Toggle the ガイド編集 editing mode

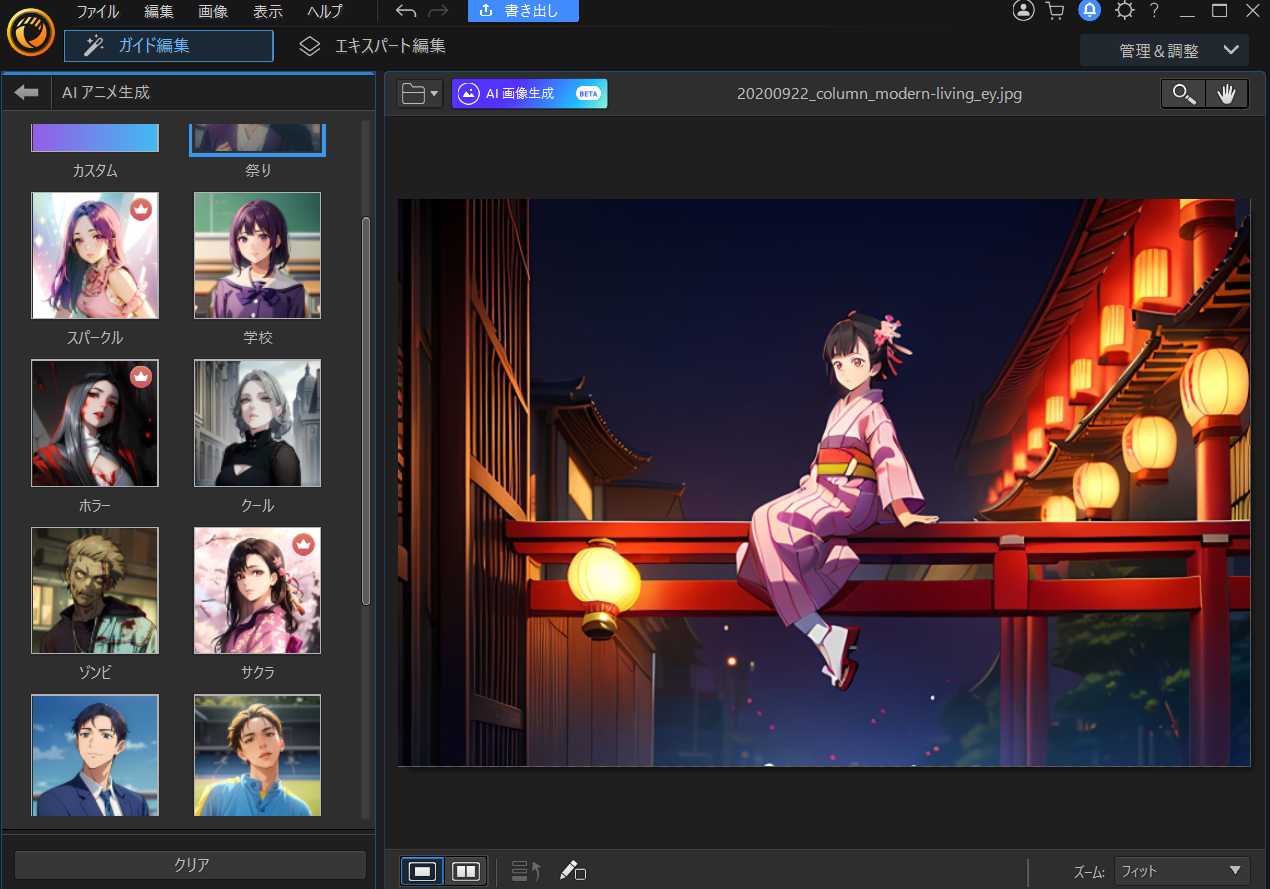[x=168, y=45]
